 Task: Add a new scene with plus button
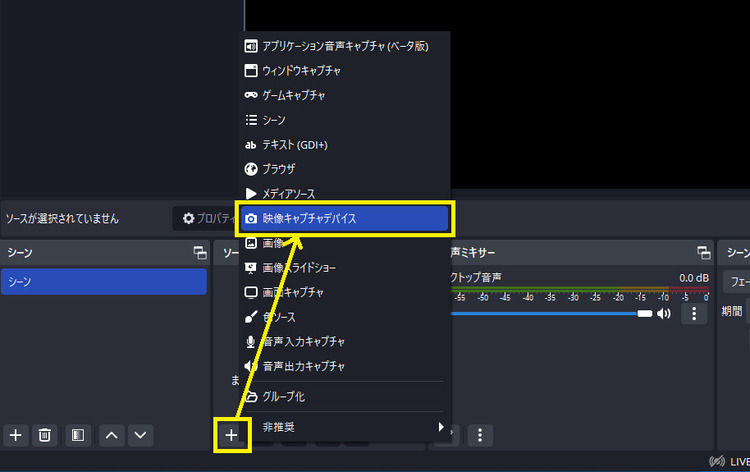tap(16, 435)
